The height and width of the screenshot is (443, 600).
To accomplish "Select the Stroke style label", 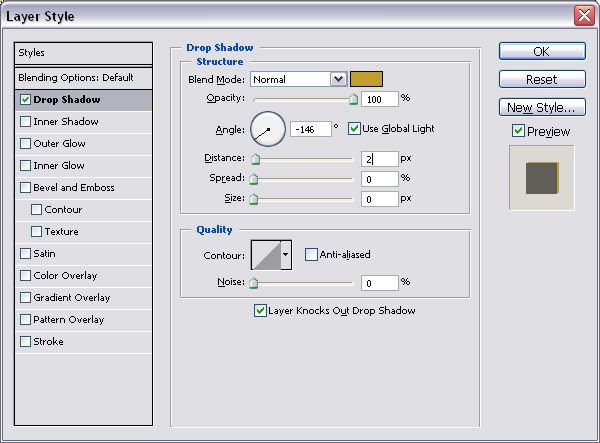I will 49,342.
